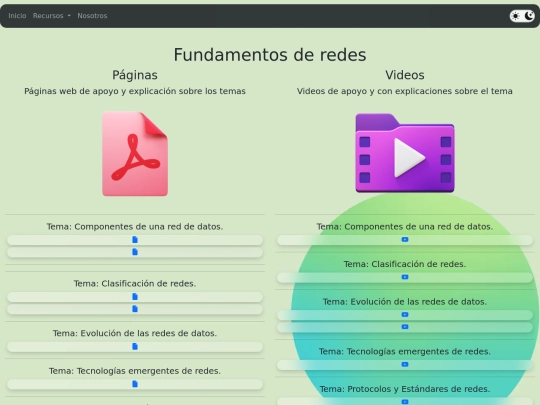Open page file under Páginas Tecnologías emergentes
Image resolution: width=540 pixels, height=405 pixels.
pos(135,384)
